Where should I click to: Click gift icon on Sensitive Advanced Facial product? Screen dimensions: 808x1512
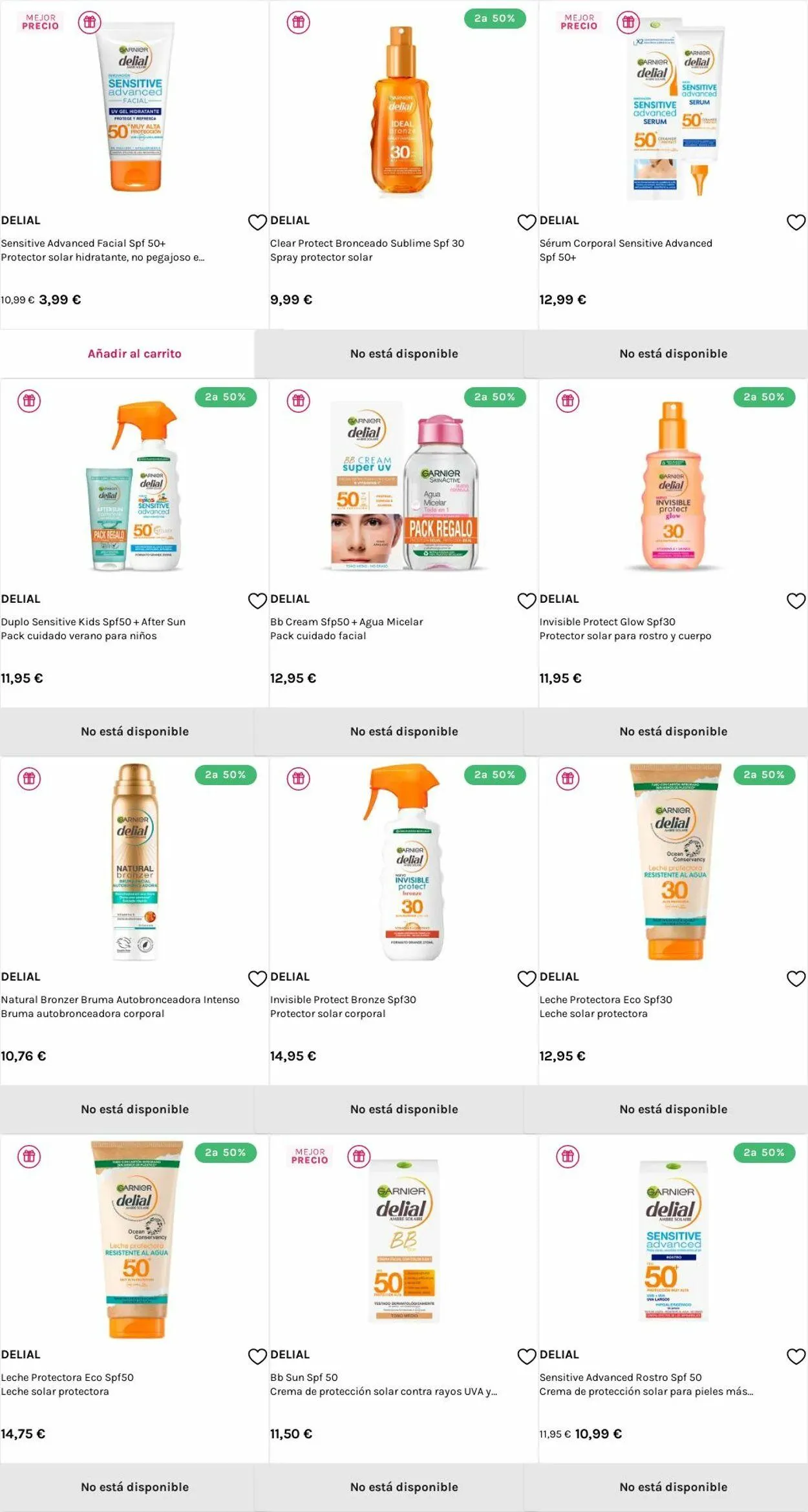point(90,23)
